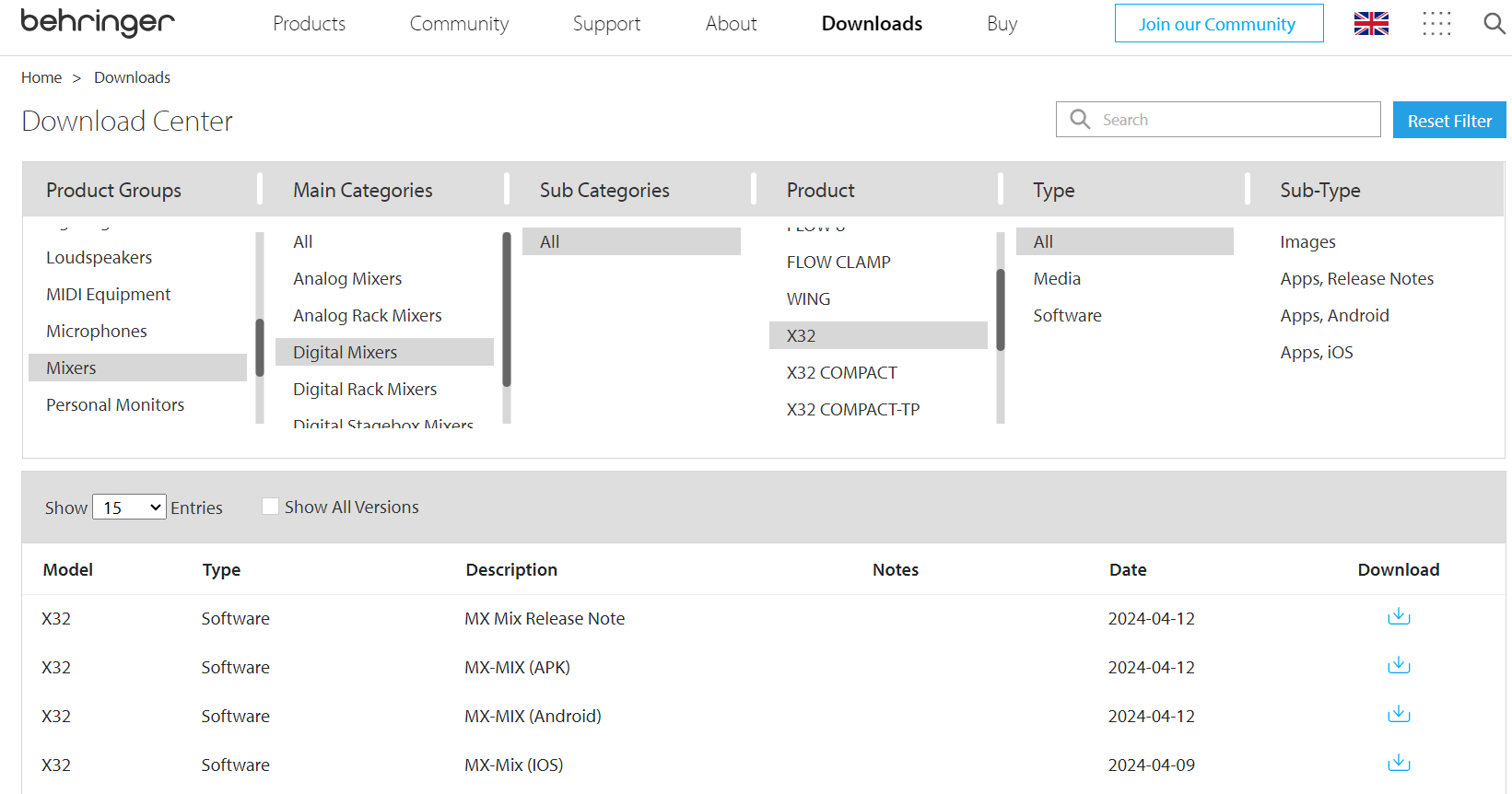1512x794 pixels.
Task: Select Microphones in Product Groups
Action: (x=97, y=332)
